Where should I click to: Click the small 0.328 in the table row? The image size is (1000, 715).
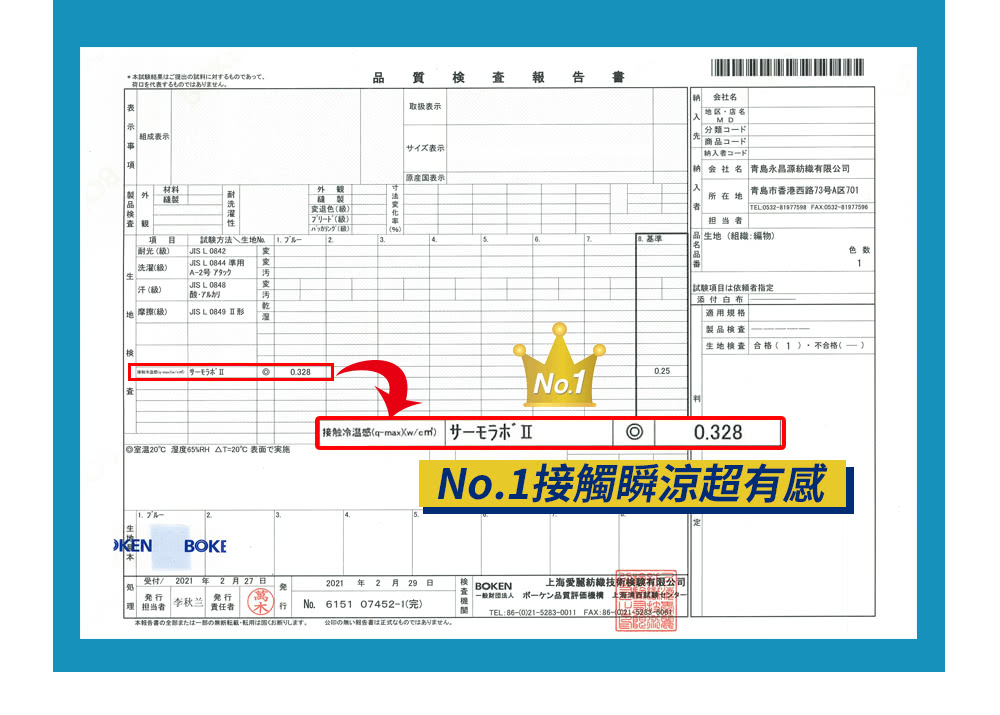pos(300,372)
